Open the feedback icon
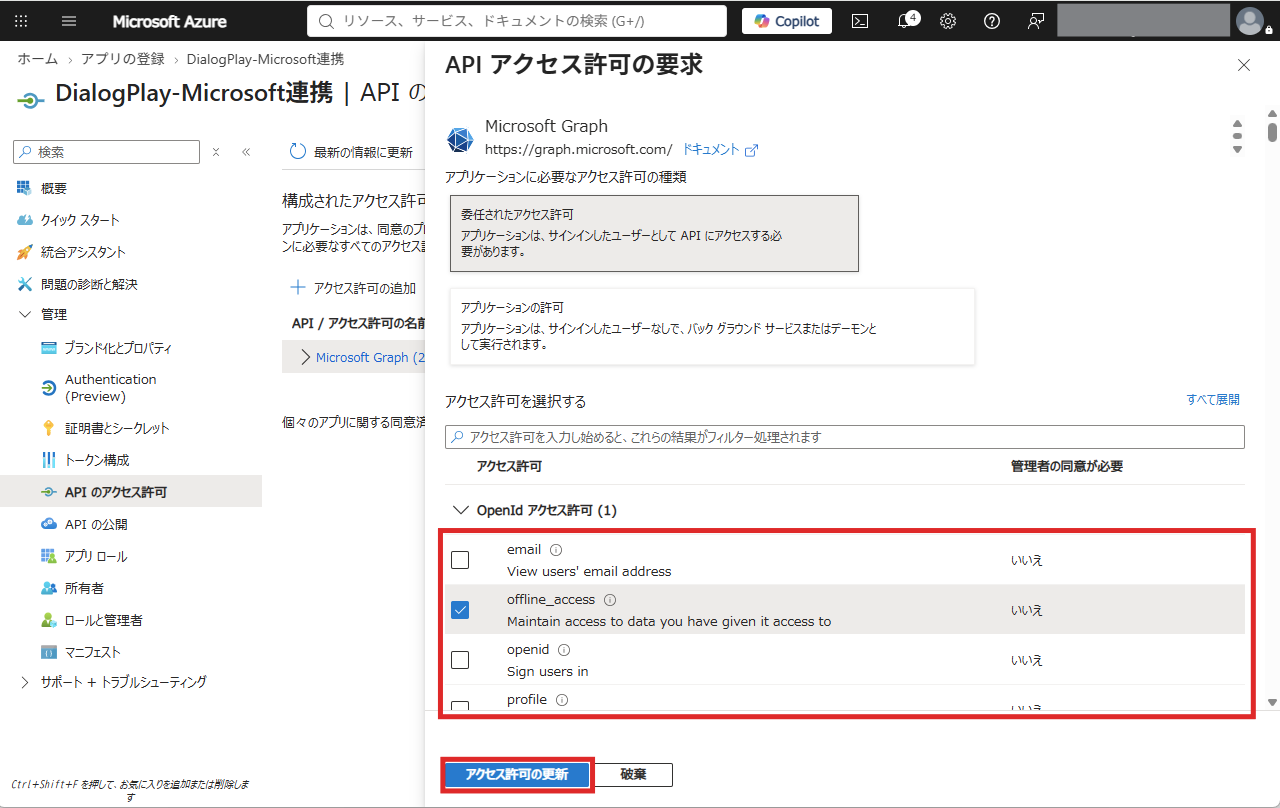 pyautogui.click(x=1036, y=21)
